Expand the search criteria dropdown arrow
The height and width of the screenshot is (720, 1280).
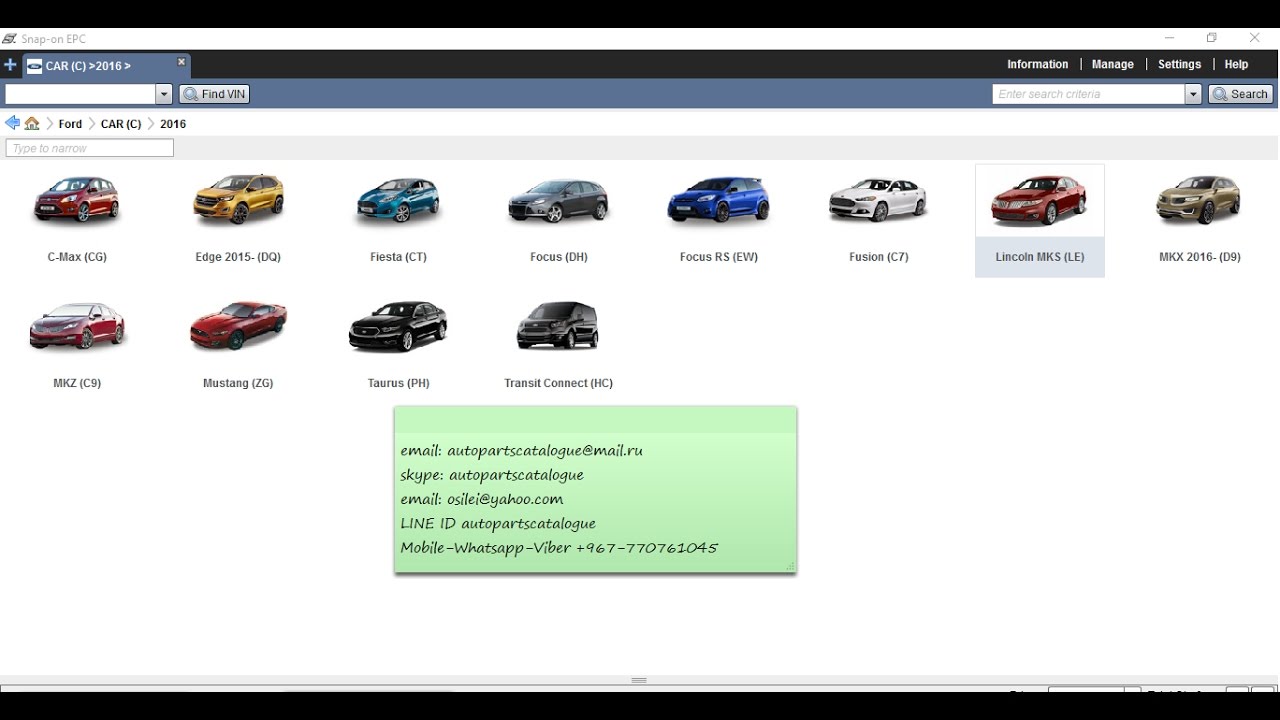(x=1192, y=94)
